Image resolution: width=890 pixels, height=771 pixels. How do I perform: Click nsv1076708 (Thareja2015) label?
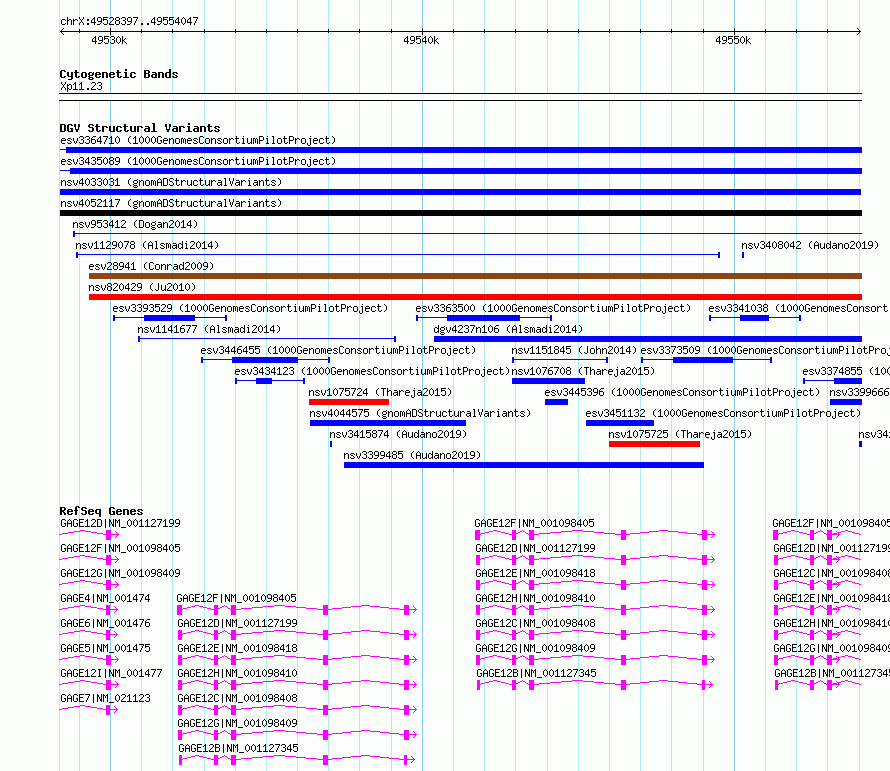click(x=583, y=371)
